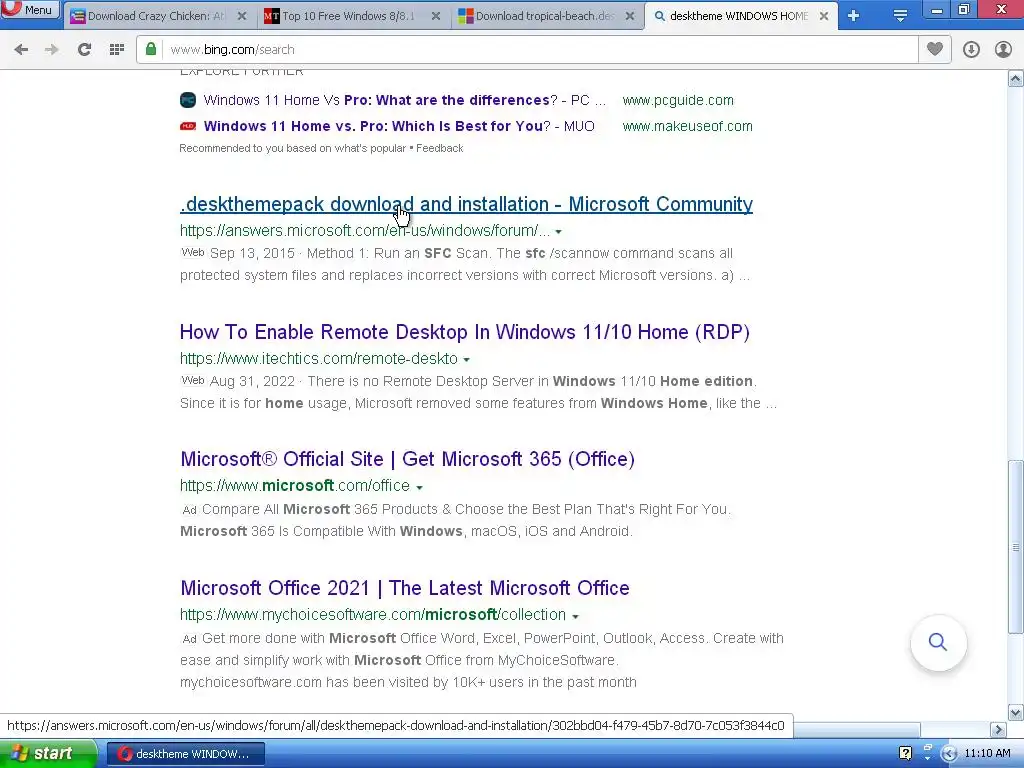Open the tab menu stack icon
This screenshot has width=1024, height=768.
click(900, 16)
